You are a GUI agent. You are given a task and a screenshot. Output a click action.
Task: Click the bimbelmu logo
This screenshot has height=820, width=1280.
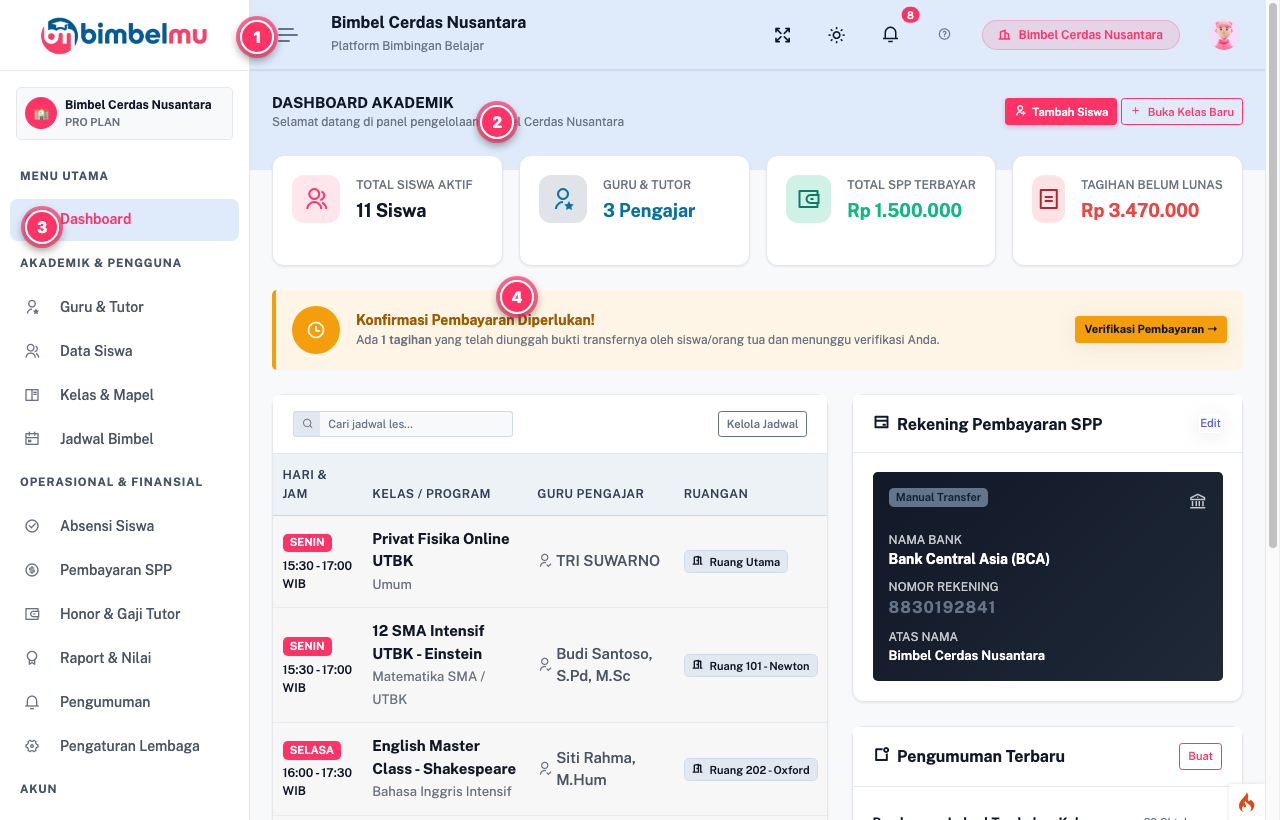124,35
